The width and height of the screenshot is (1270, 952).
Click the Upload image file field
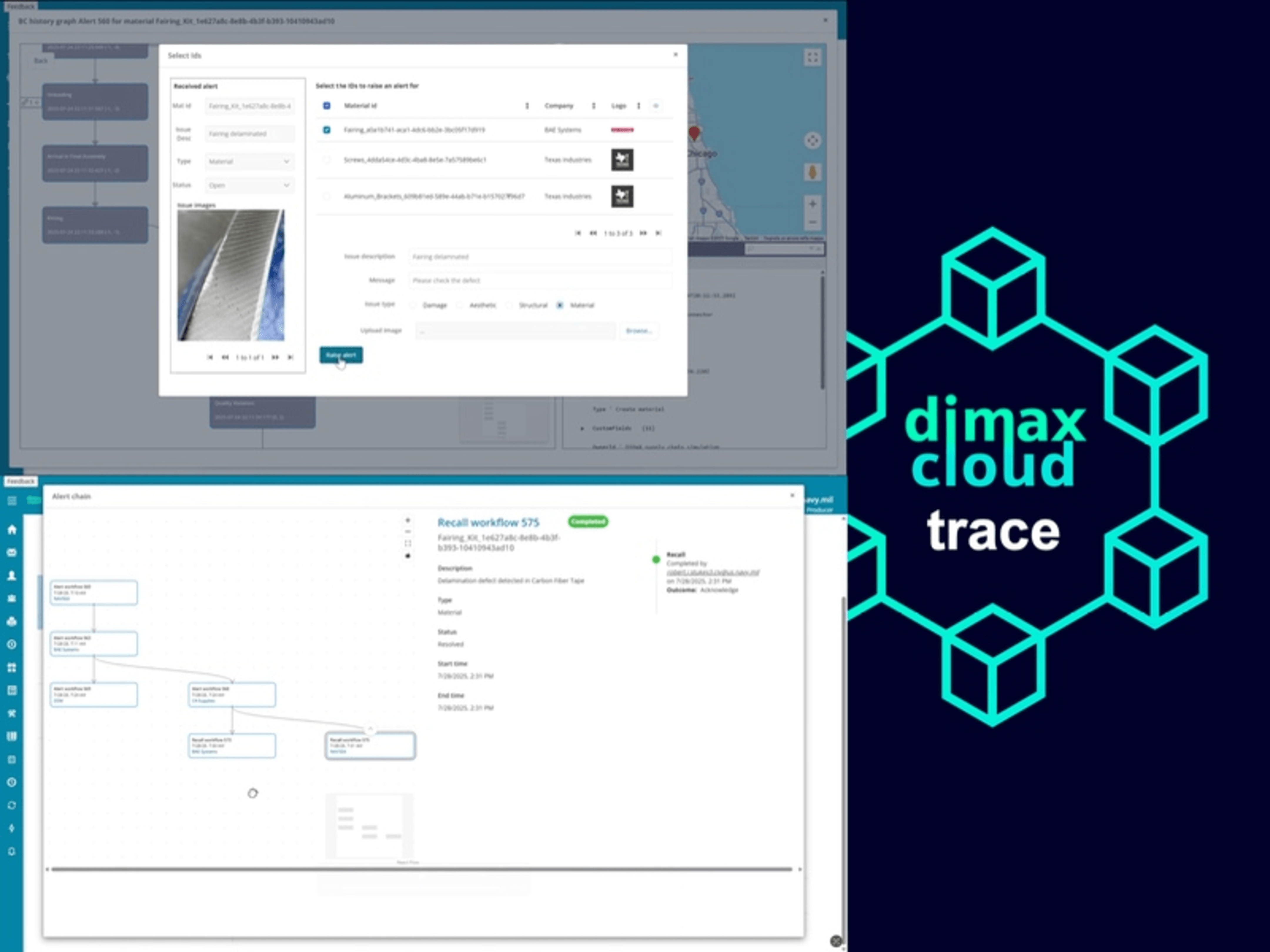coord(515,331)
